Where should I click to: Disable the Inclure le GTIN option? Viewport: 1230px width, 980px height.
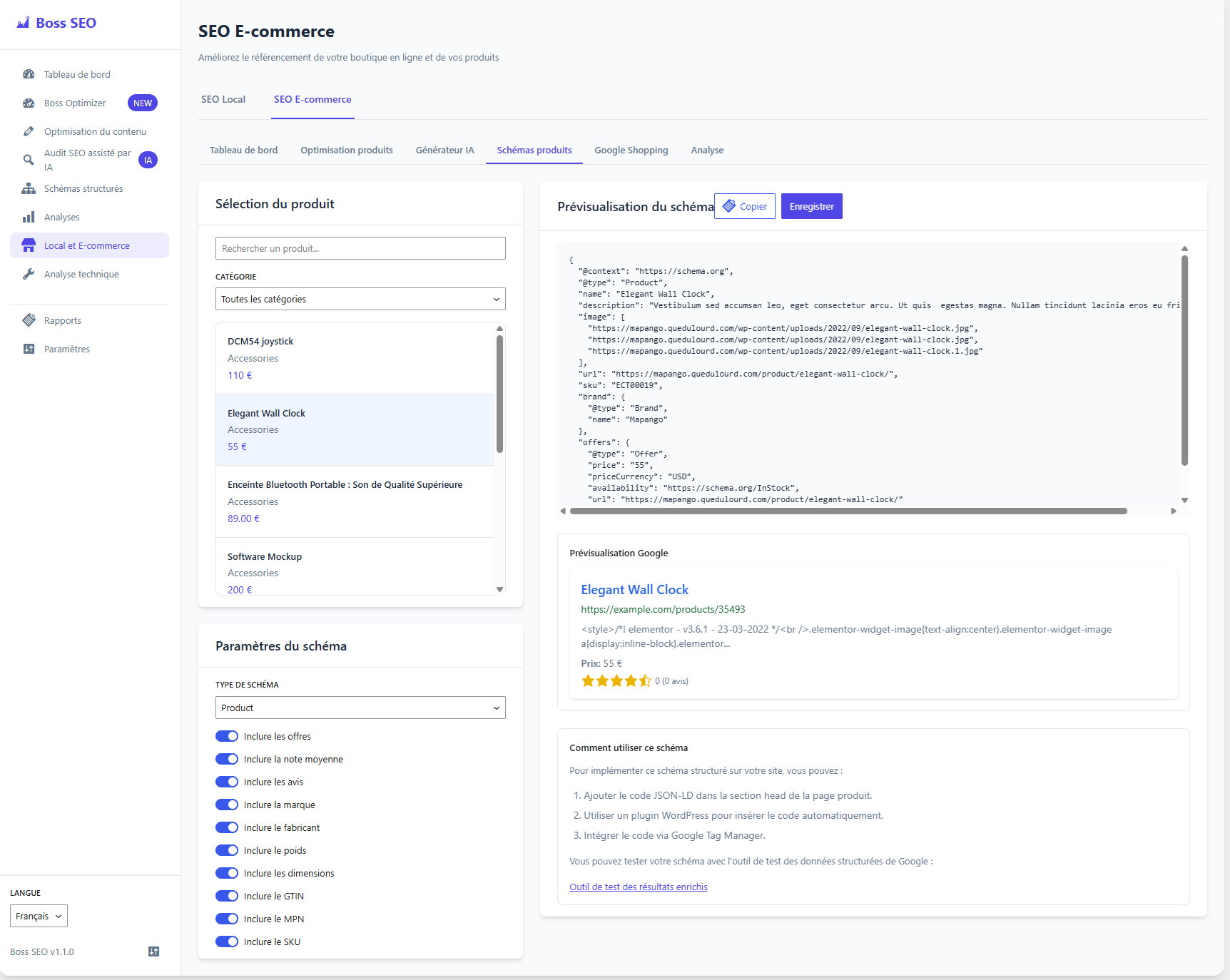[x=227, y=896]
